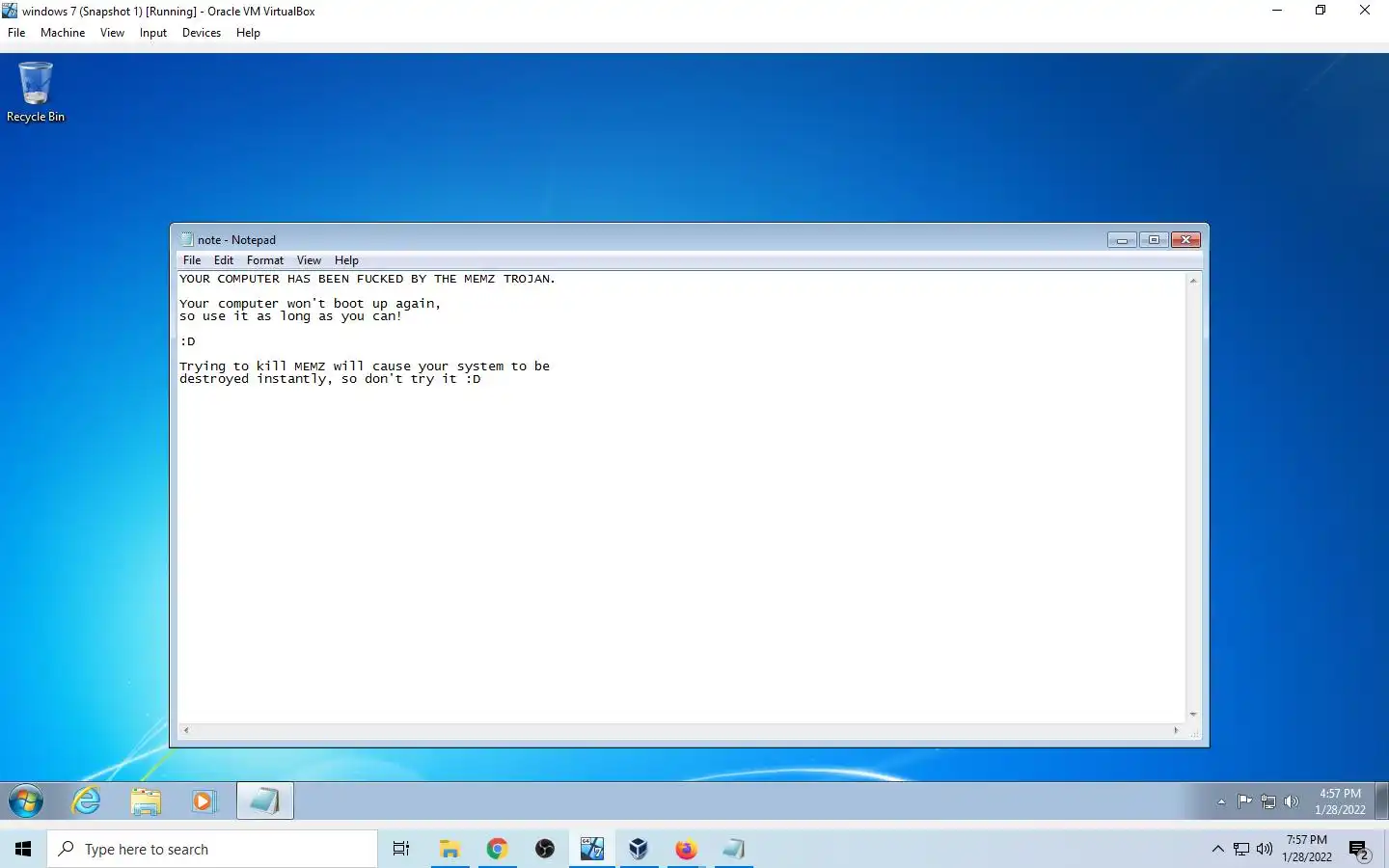Click Notepad horizontal scrollbar left arrow
Image resolution: width=1389 pixels, height=868 pixels.
(x=186, y=731)
